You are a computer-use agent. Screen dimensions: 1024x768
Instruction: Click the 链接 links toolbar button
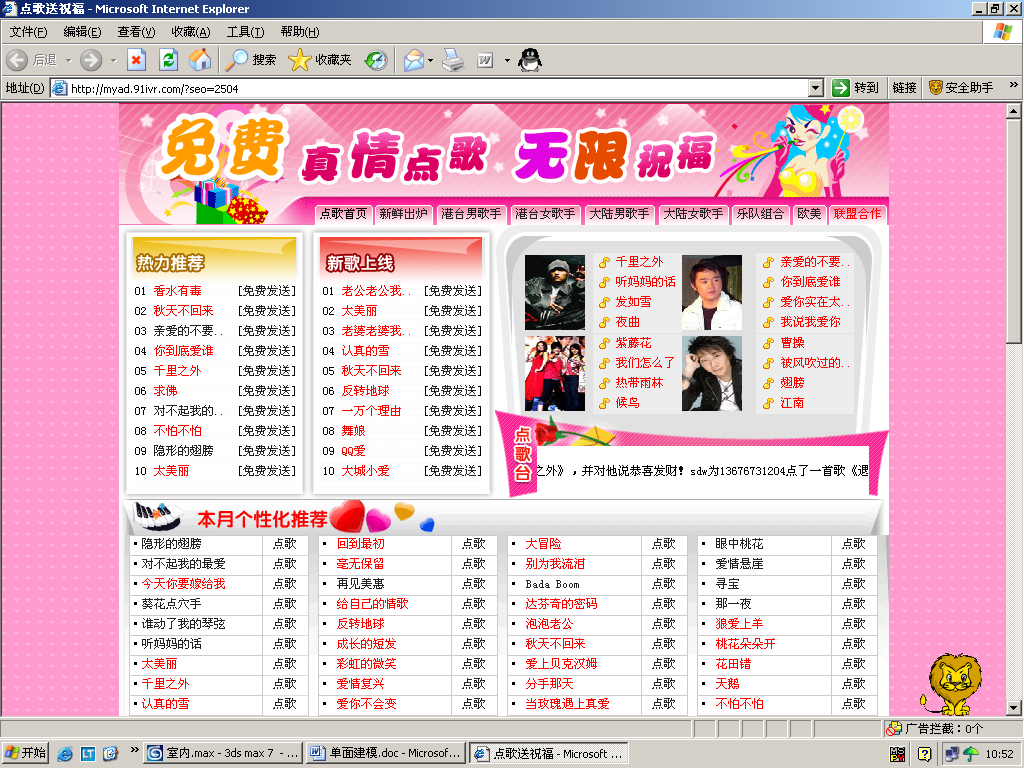tap(904, 88)
